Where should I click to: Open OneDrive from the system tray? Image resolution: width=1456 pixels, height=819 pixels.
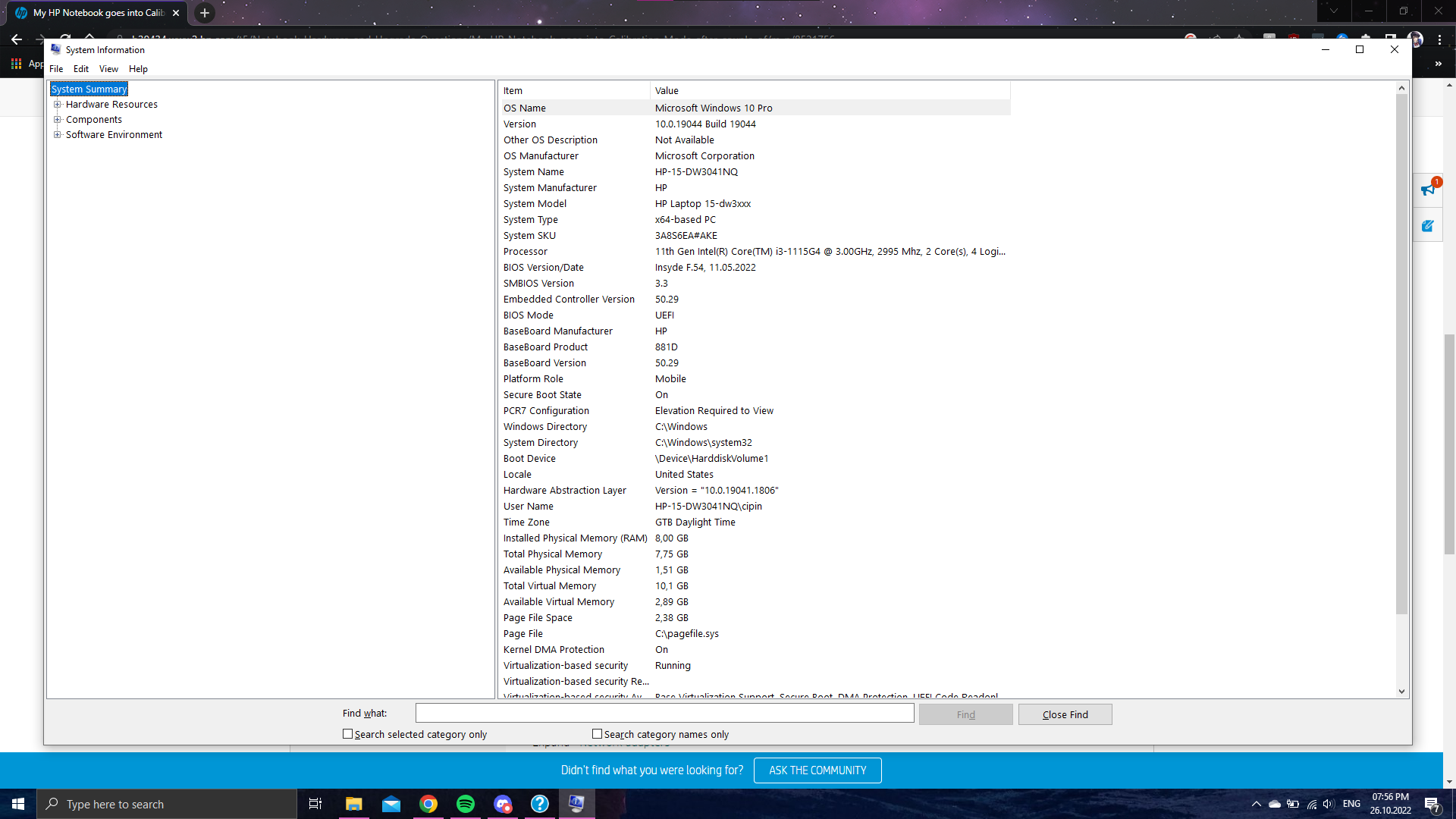[x=1273, y=804]
